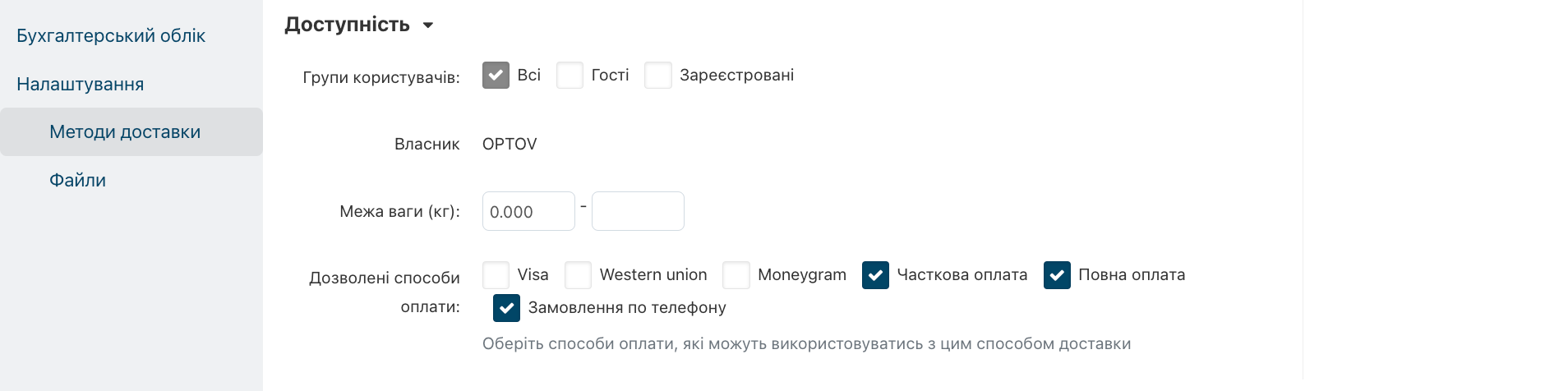This screenshot has width=1568, height=391.
Task: Select Методи доставки in sidebar
Action: click(125, 132)
